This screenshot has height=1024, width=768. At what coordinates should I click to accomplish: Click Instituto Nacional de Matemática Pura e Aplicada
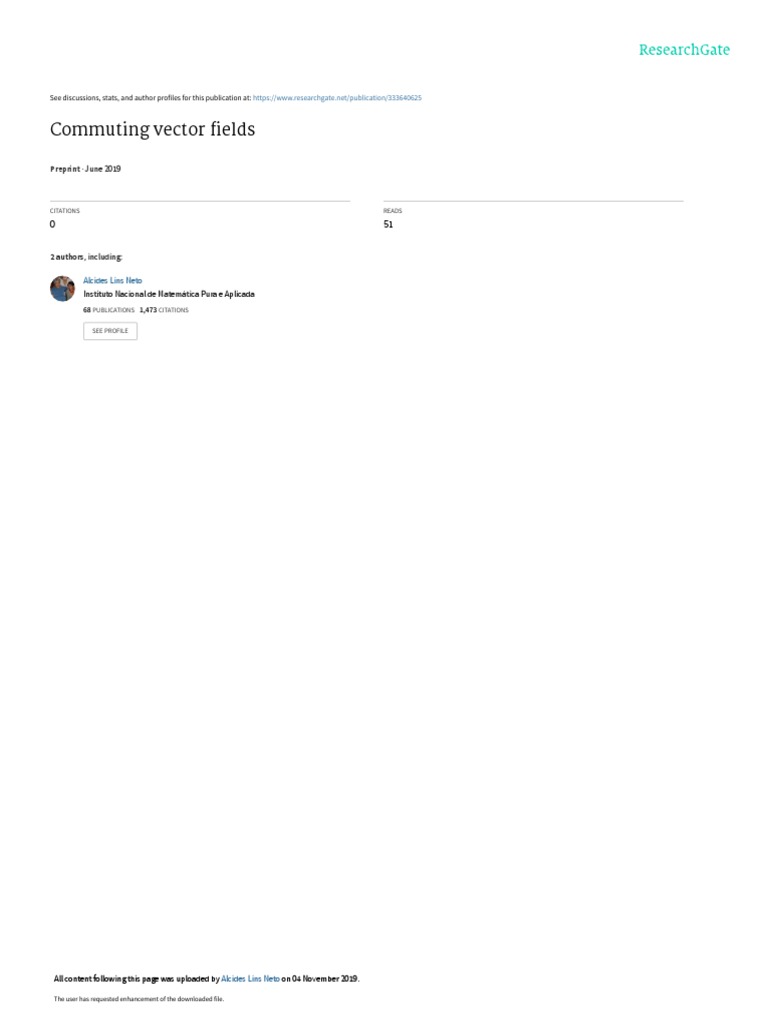pos(168,295)
